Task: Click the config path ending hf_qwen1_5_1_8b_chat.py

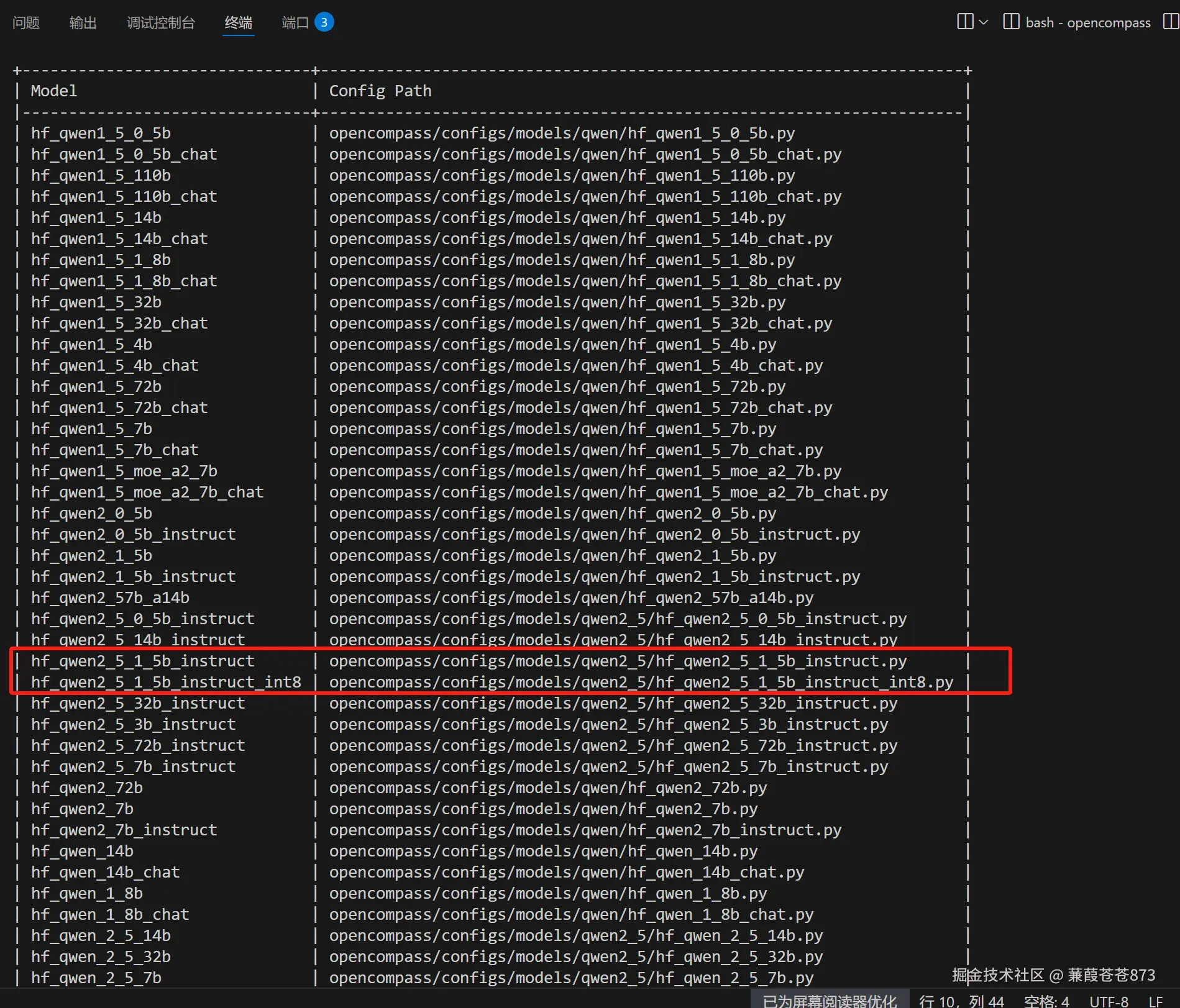Action: pyautogui.click(x=585, y=281)
